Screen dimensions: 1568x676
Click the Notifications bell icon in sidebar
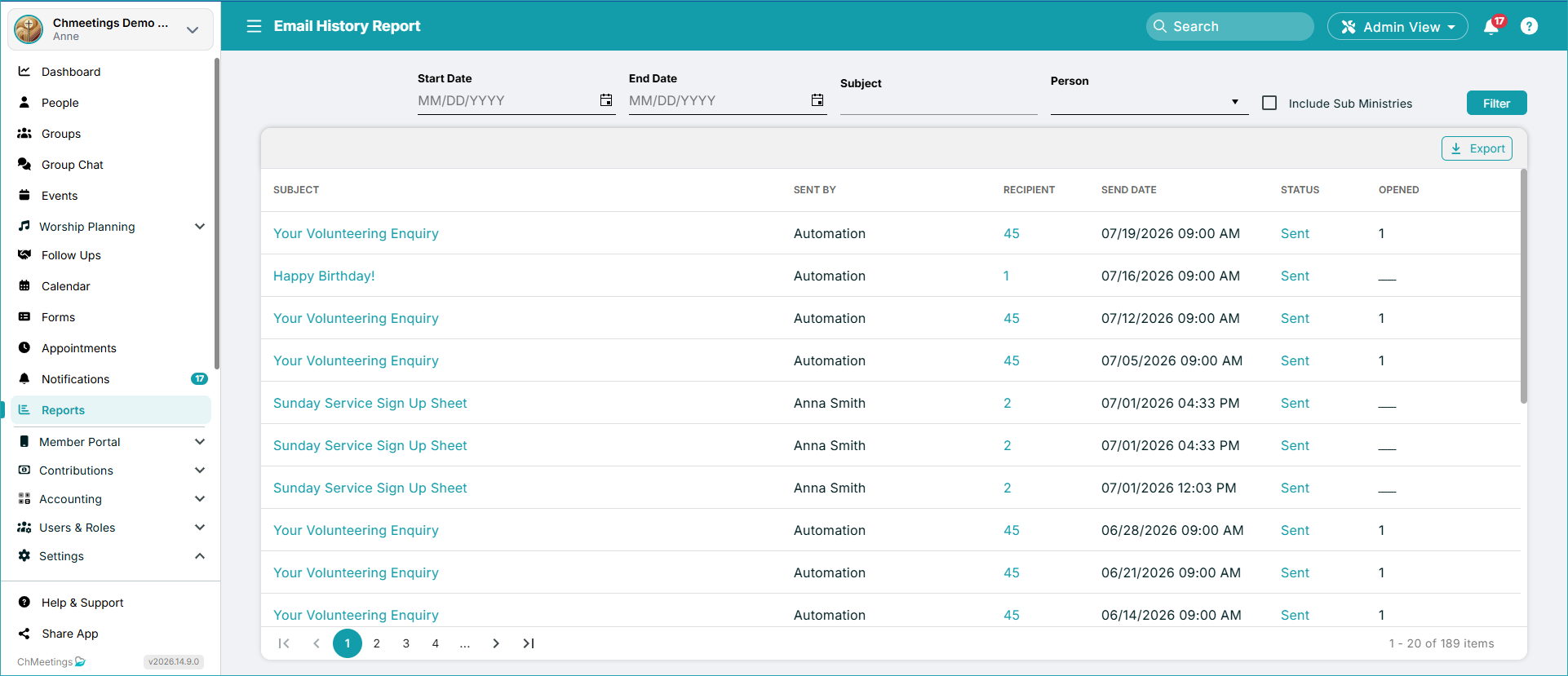pos(24,379)
